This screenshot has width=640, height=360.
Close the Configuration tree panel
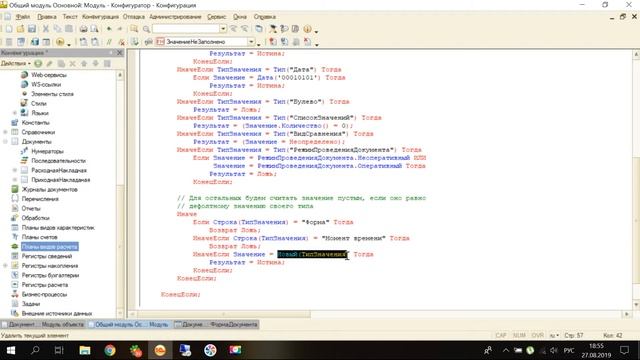[120, 53]
